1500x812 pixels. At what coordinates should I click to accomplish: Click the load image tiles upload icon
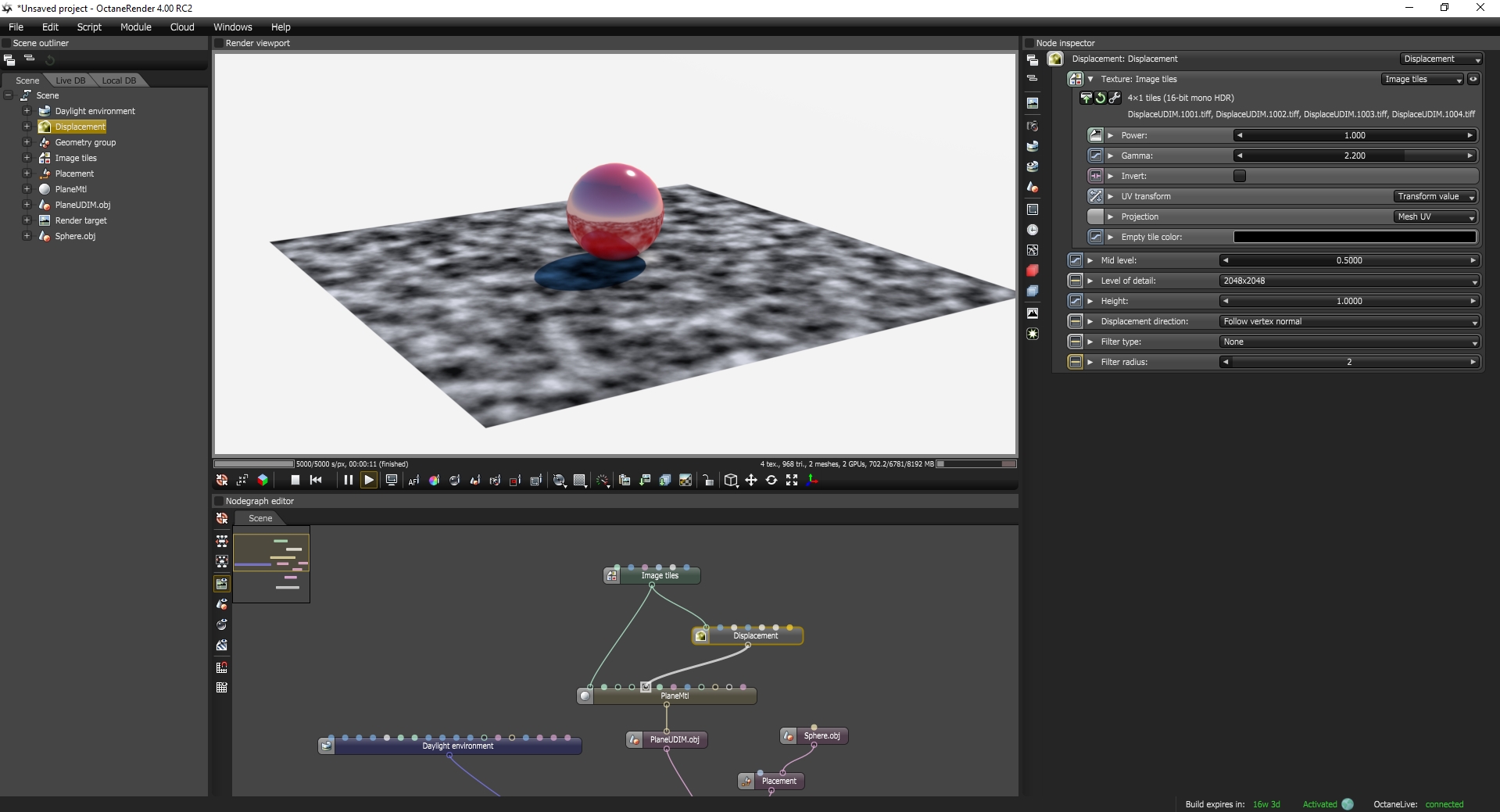click(1087, 98)
